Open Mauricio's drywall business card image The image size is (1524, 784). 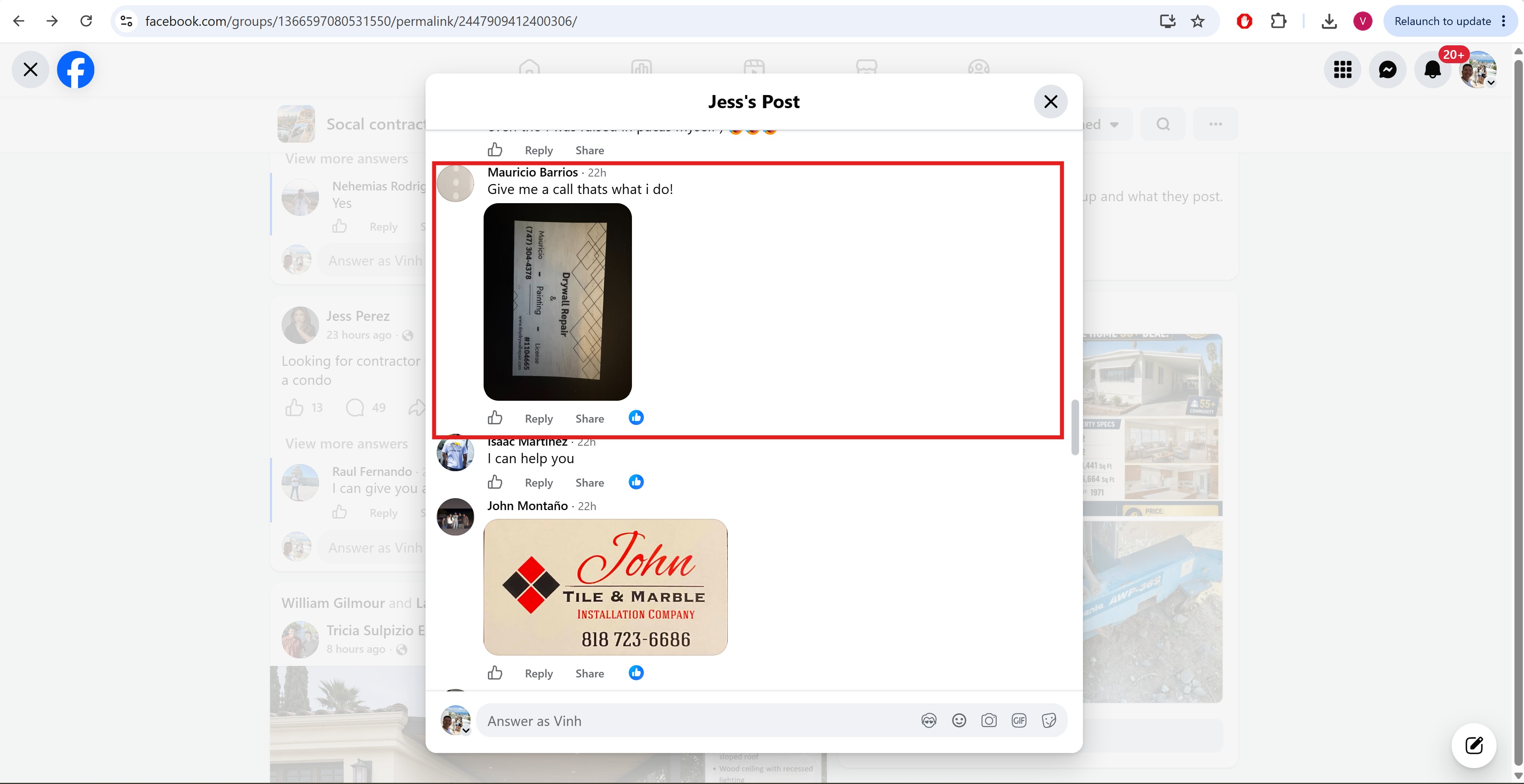coord(557,301)
